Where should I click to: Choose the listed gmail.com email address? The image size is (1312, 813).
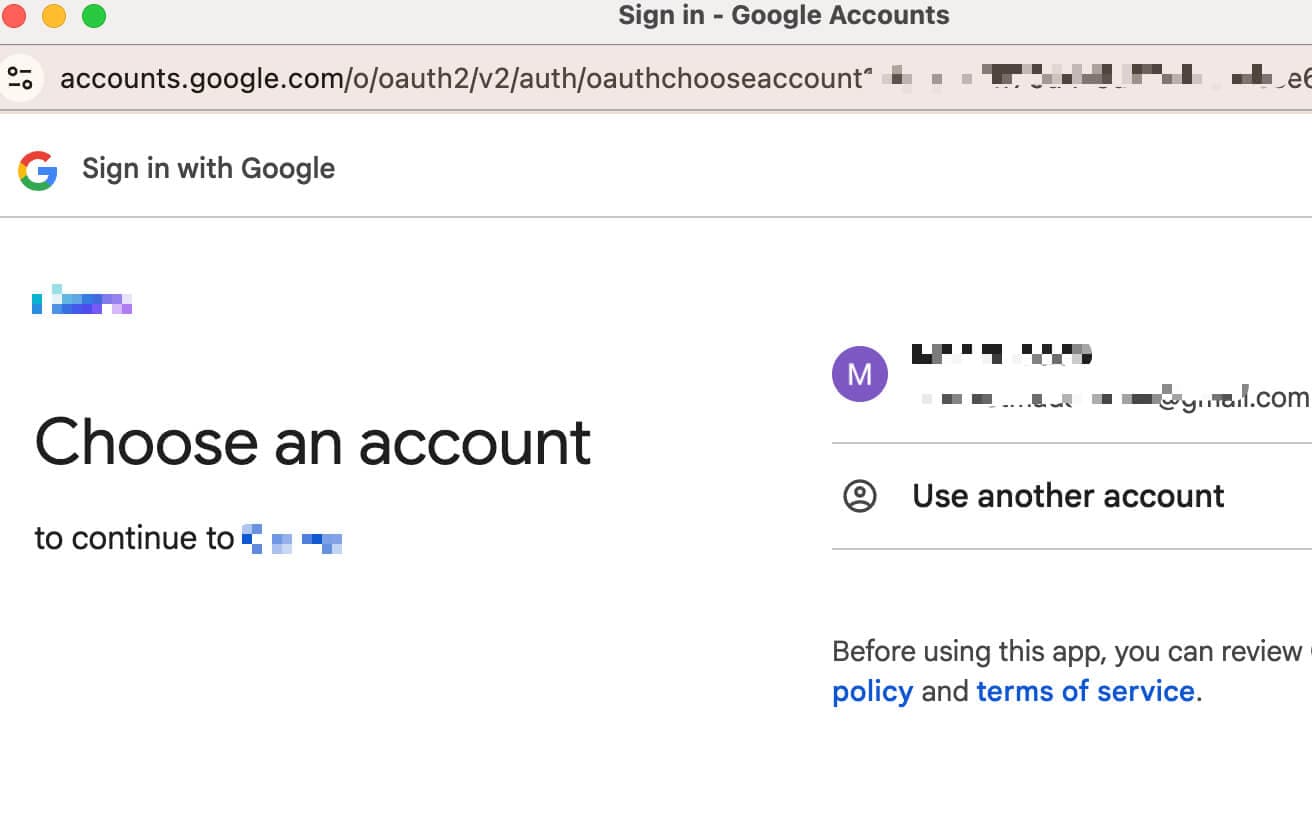click(1112, 399)
